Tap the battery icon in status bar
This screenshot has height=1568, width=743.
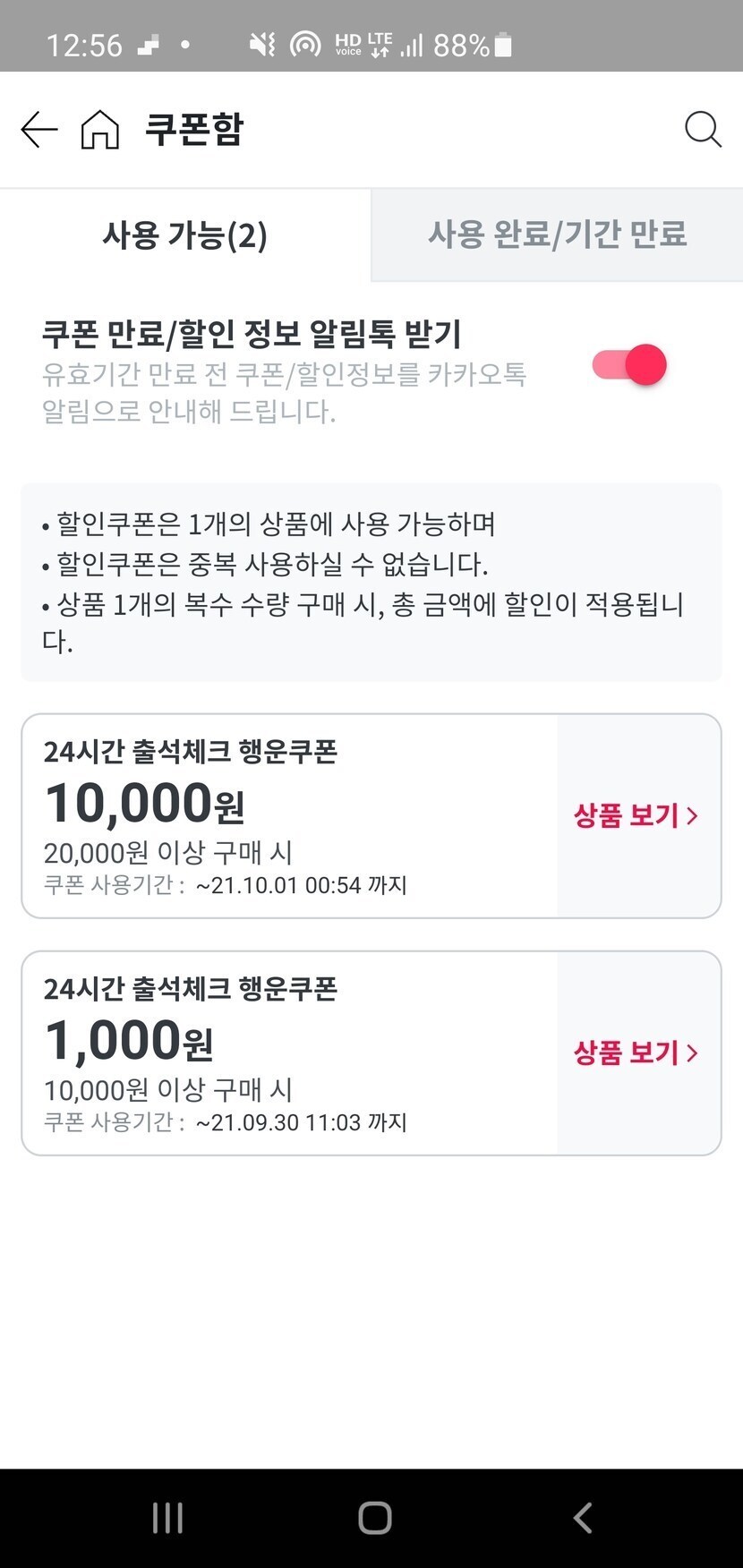pos(503,45)
